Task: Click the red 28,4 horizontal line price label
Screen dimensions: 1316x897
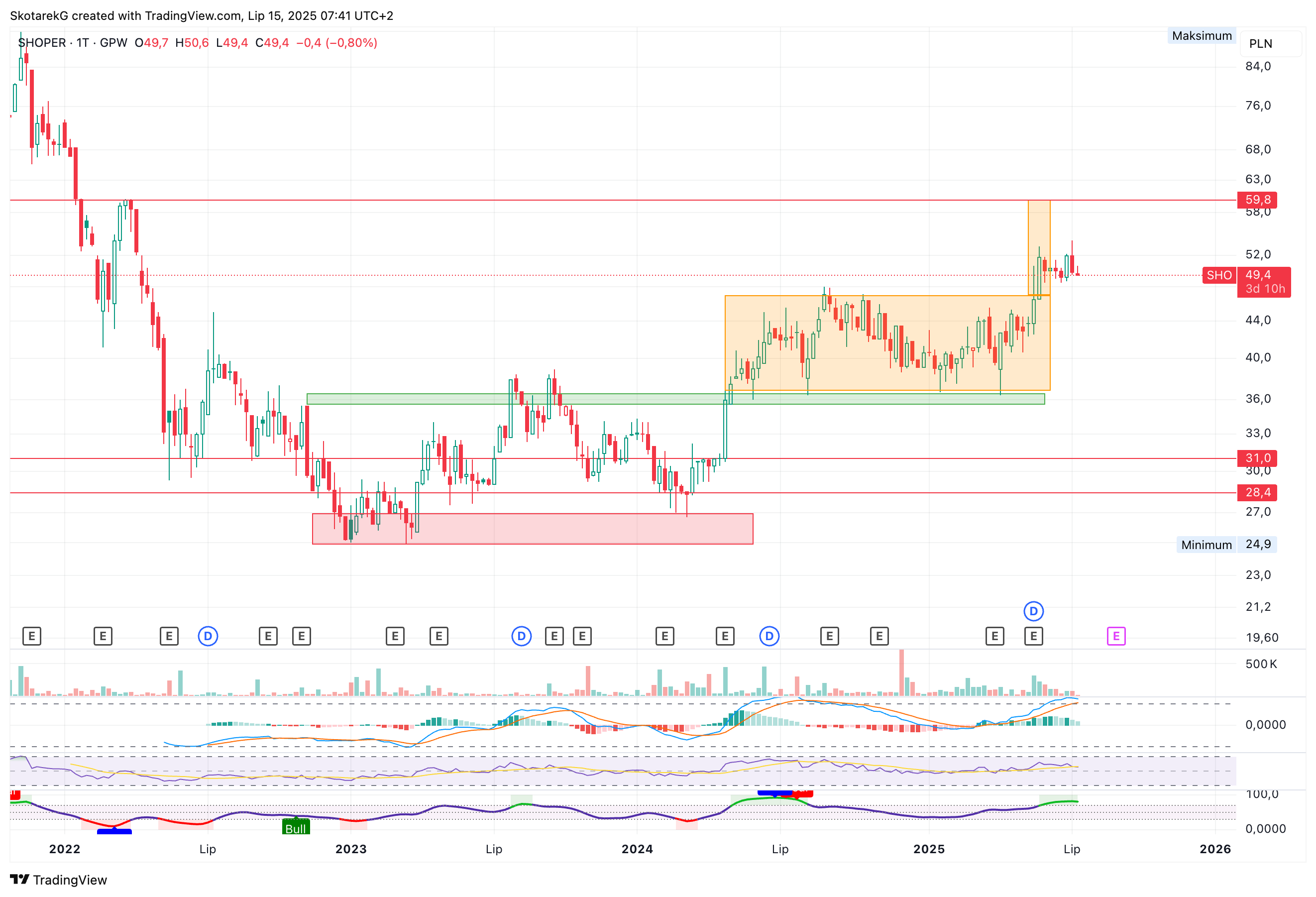Action: pyautogui.click(x=1257, y=492)
